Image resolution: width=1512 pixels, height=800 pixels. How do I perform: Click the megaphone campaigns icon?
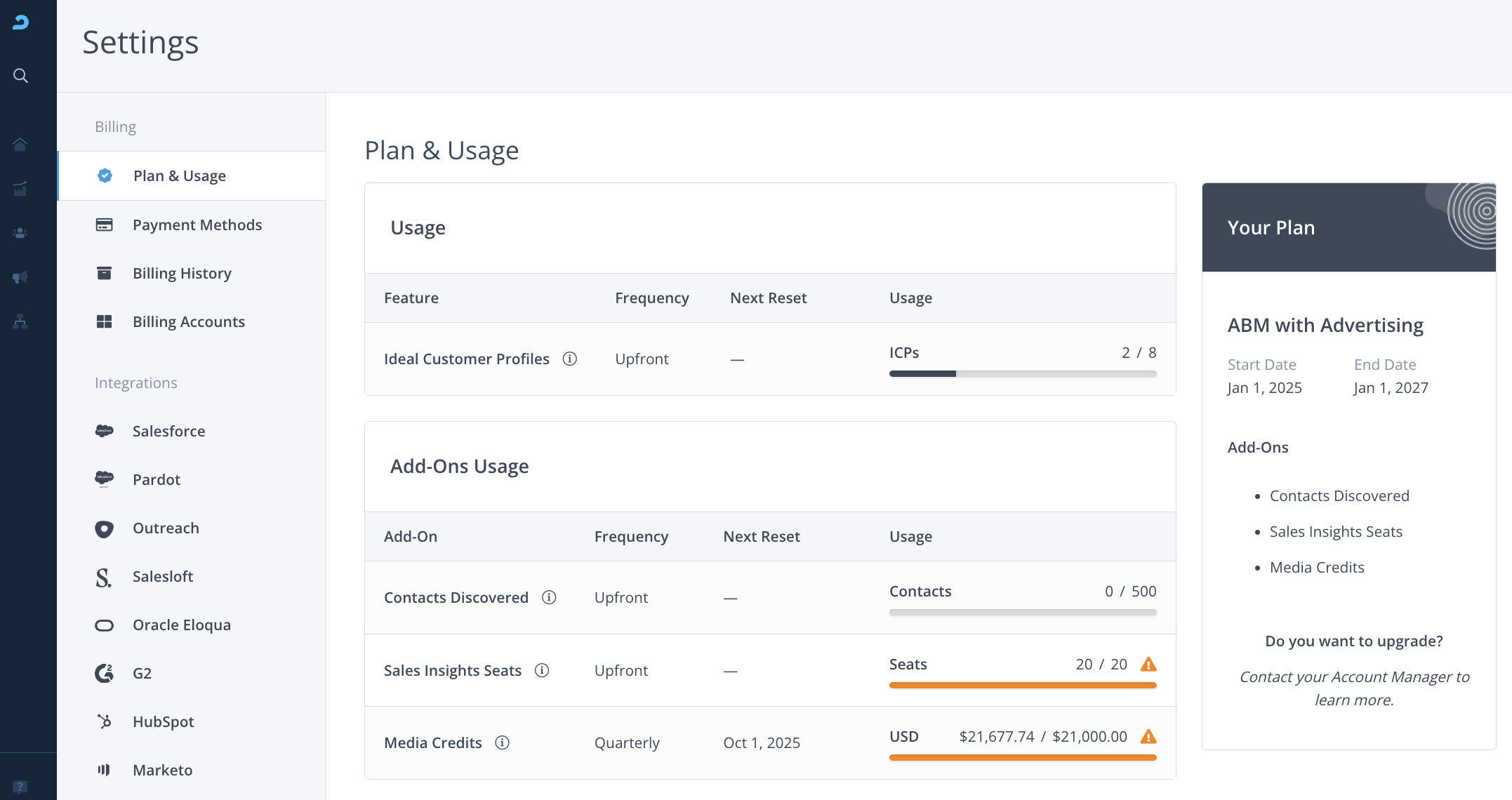tap(20, 277)
